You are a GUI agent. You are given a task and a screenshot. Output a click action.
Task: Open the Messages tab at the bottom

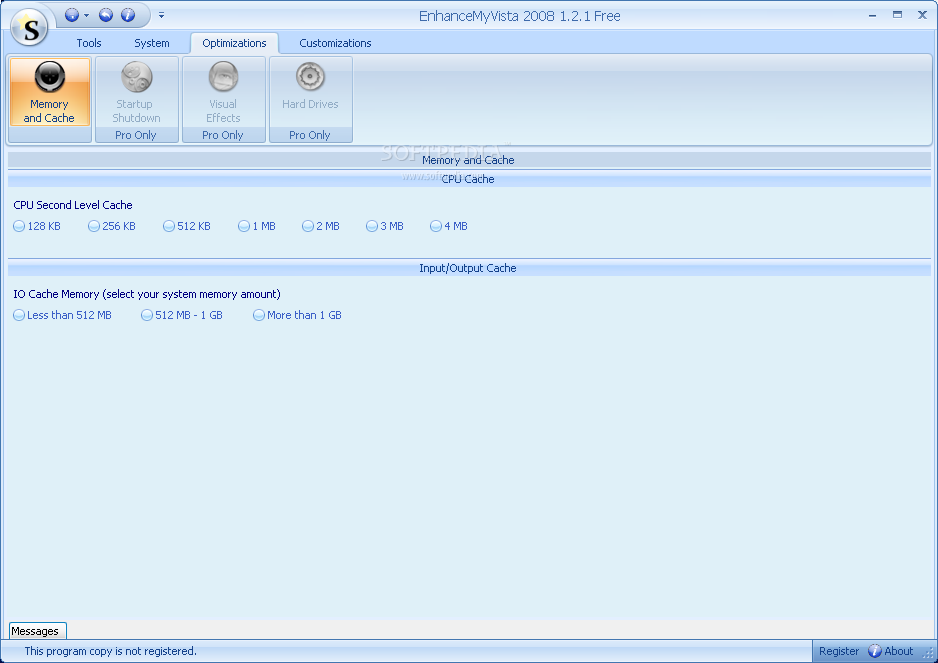click(37, 631)
